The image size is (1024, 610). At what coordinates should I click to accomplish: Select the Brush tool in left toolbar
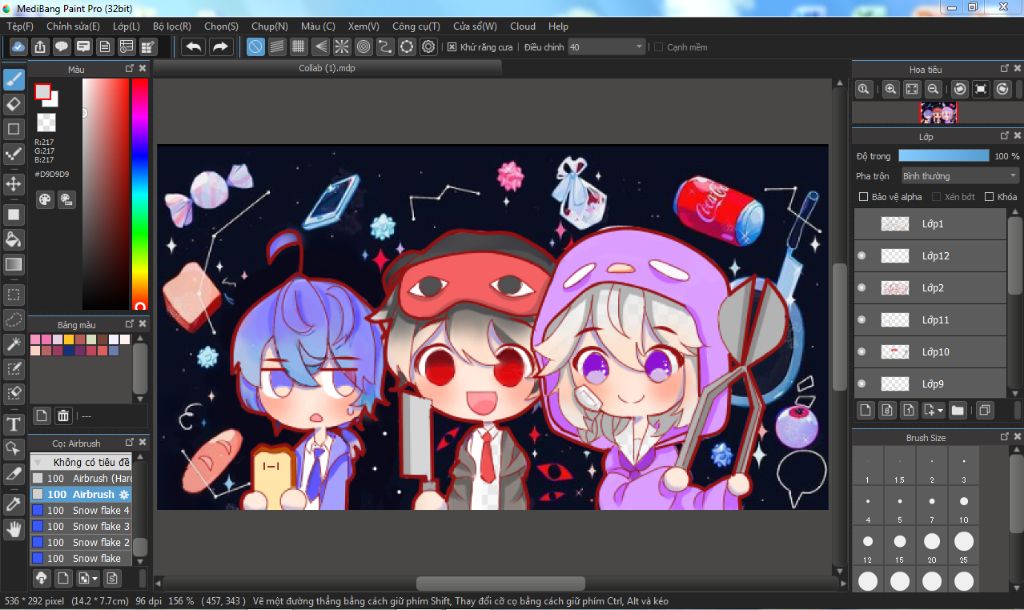tap(14, 80)
